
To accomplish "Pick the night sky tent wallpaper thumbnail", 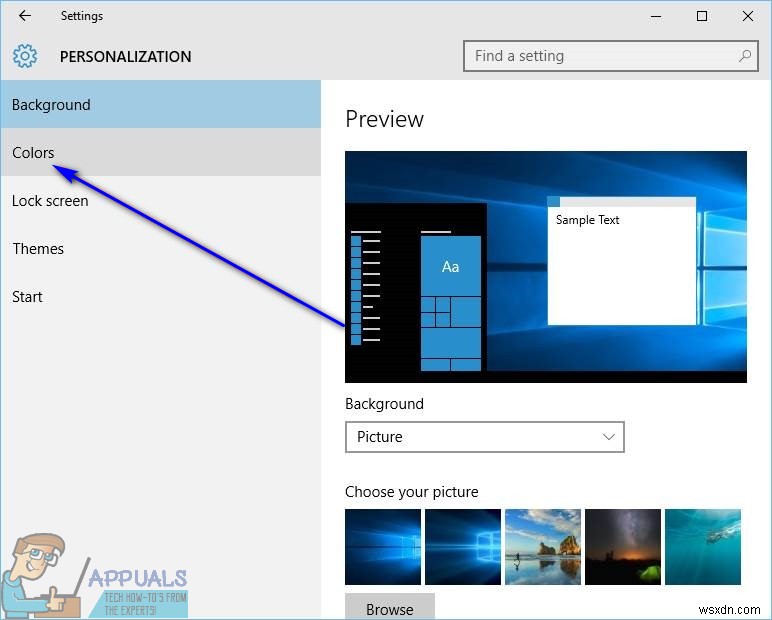I will tap(623, 547).
